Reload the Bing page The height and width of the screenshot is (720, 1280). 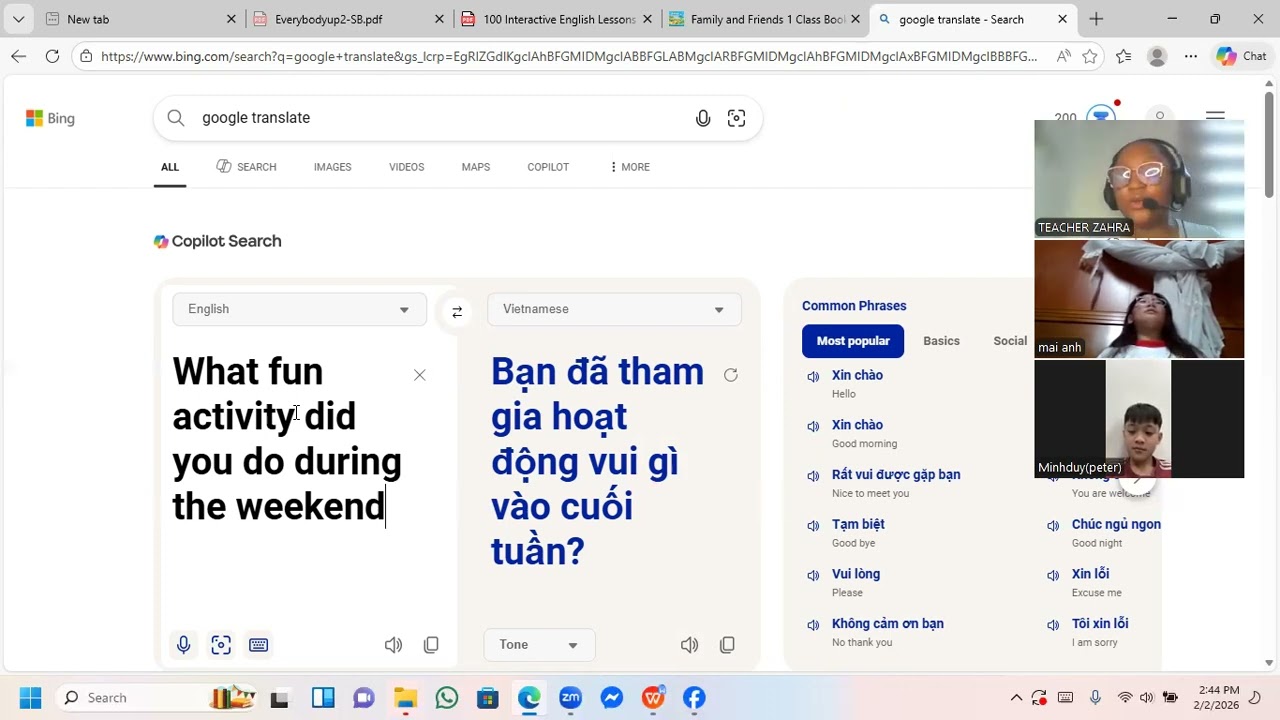click(x=52, y=57)
